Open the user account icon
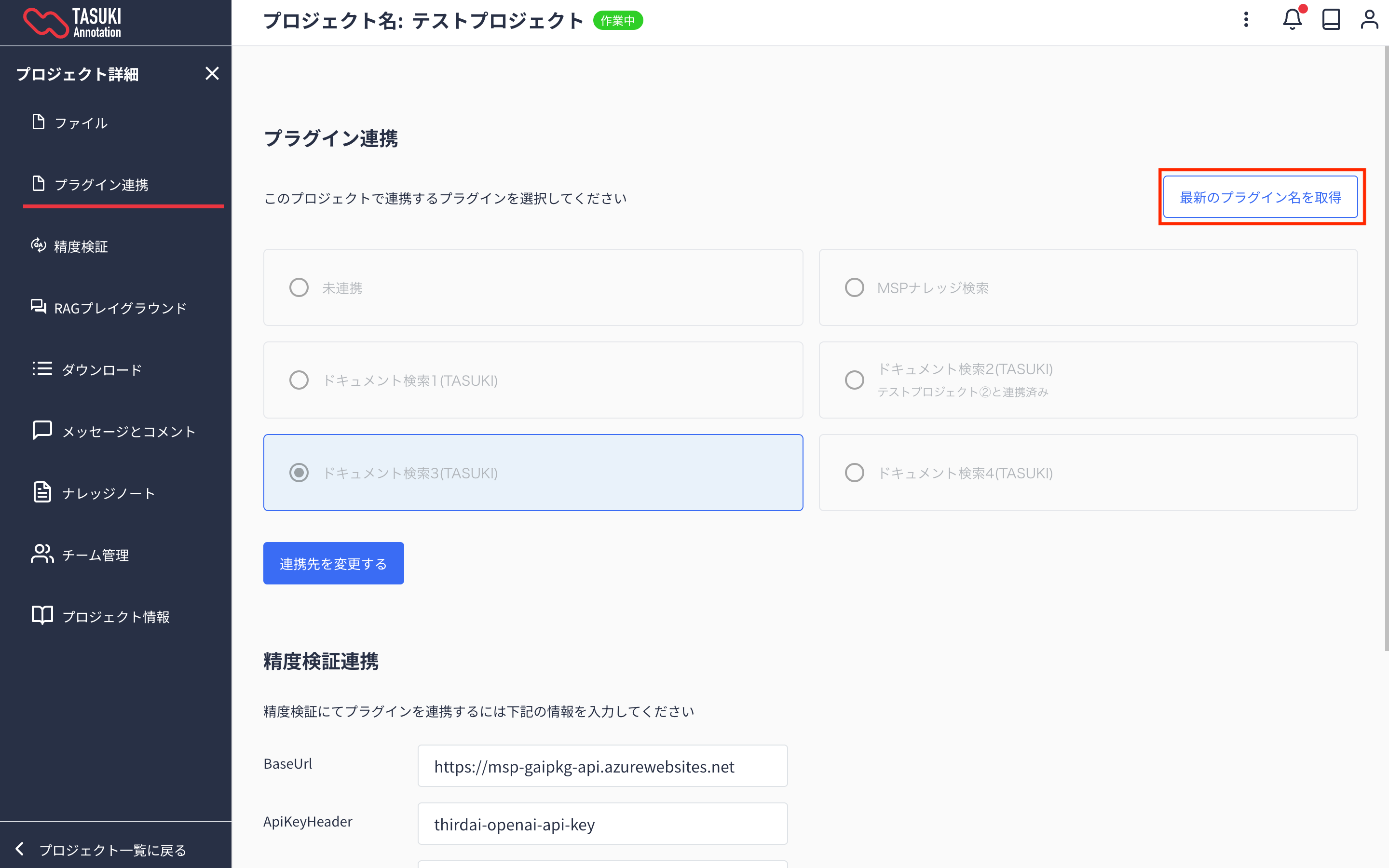Screen dimensions: 1389x868 click(1369, 20)
